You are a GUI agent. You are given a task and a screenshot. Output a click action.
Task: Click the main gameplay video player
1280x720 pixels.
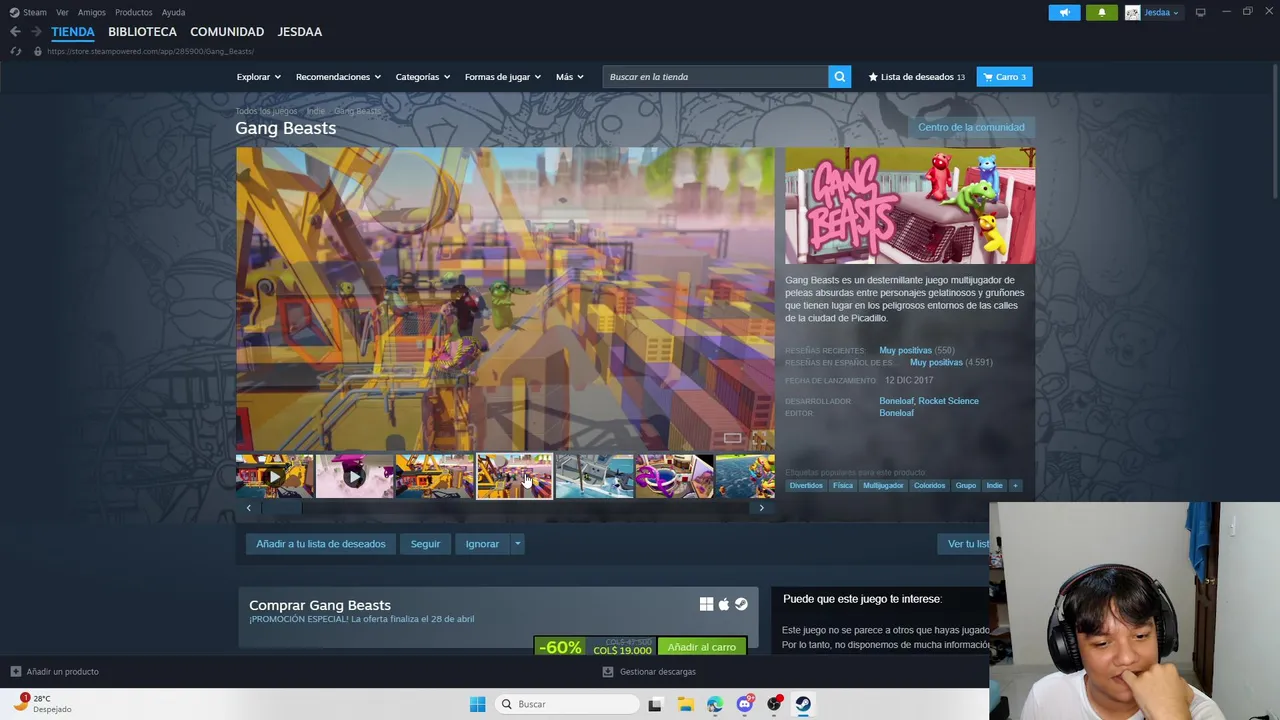505,299
